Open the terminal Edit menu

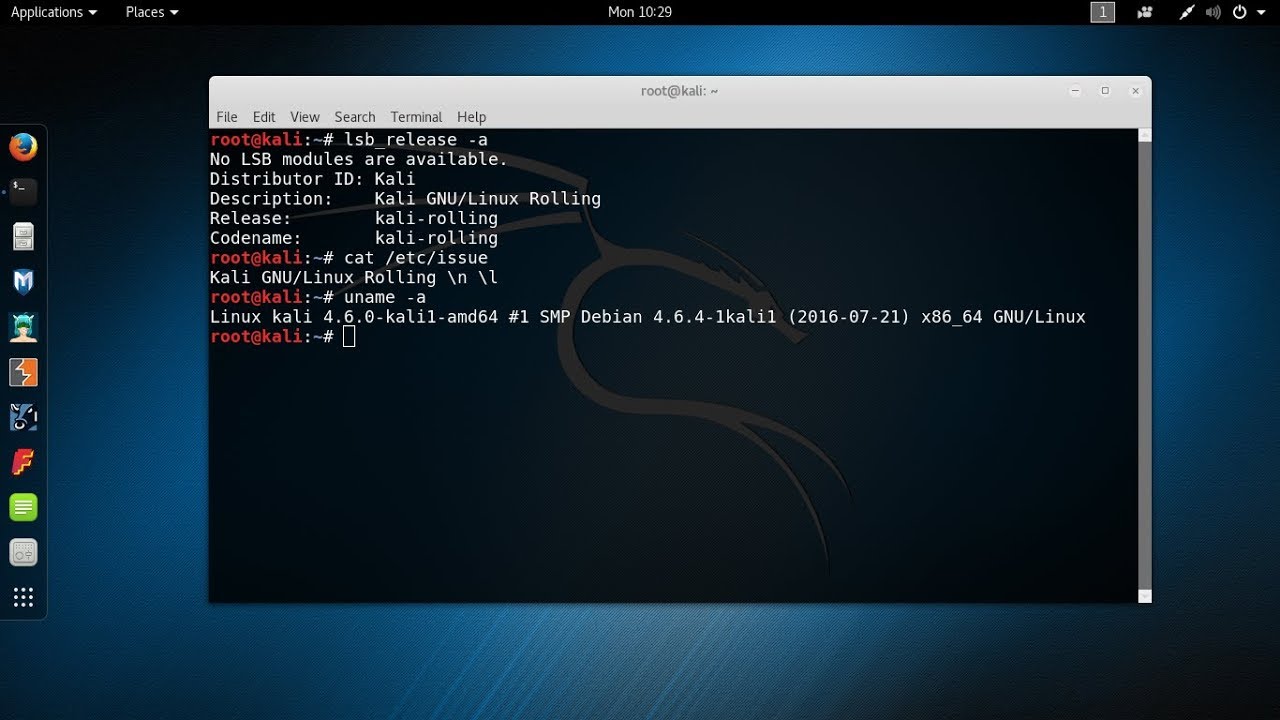coord(264,117)
